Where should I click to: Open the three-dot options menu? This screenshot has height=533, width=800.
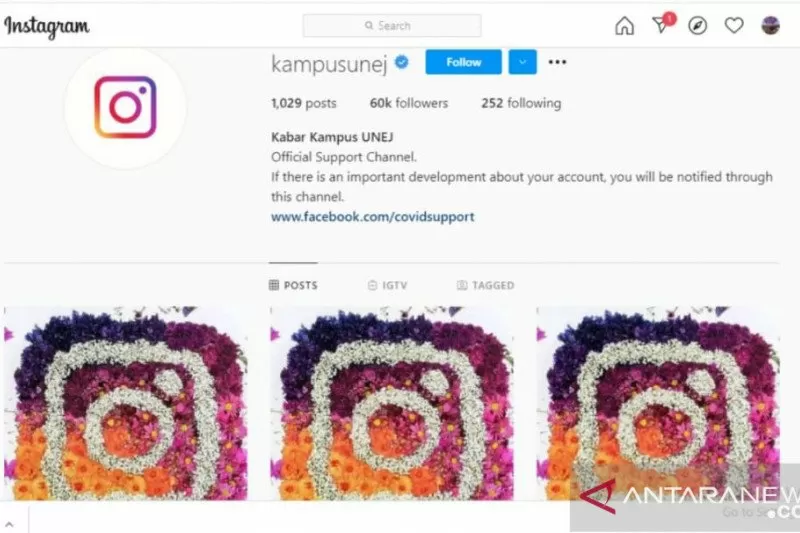[x=557, y=62]
